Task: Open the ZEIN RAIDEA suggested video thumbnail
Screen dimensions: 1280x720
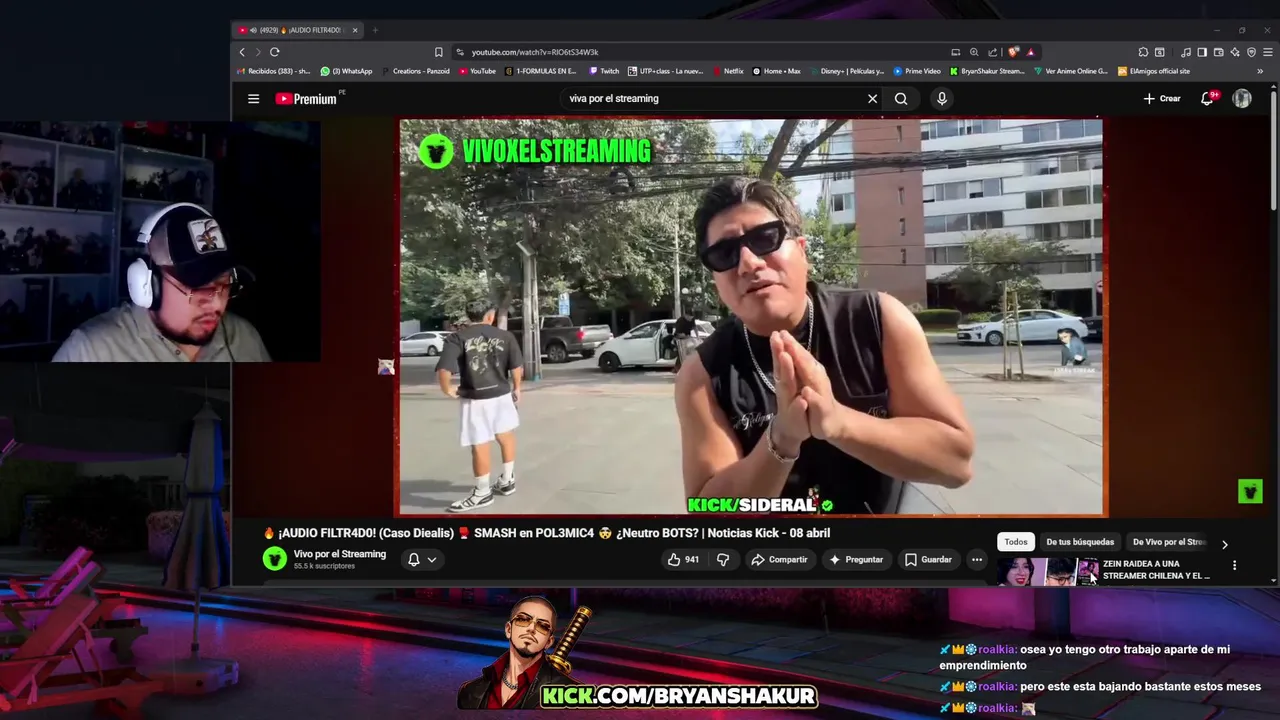Action: click(1047, 572)
